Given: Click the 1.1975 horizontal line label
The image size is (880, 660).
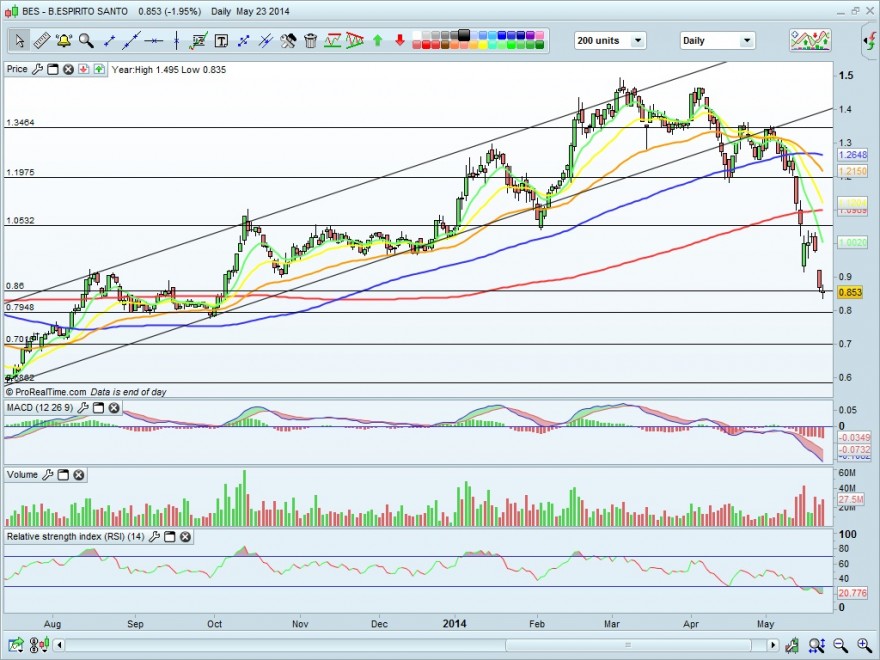Looking at the screenshot, I should pyautogui.click(x=20, y=172).
